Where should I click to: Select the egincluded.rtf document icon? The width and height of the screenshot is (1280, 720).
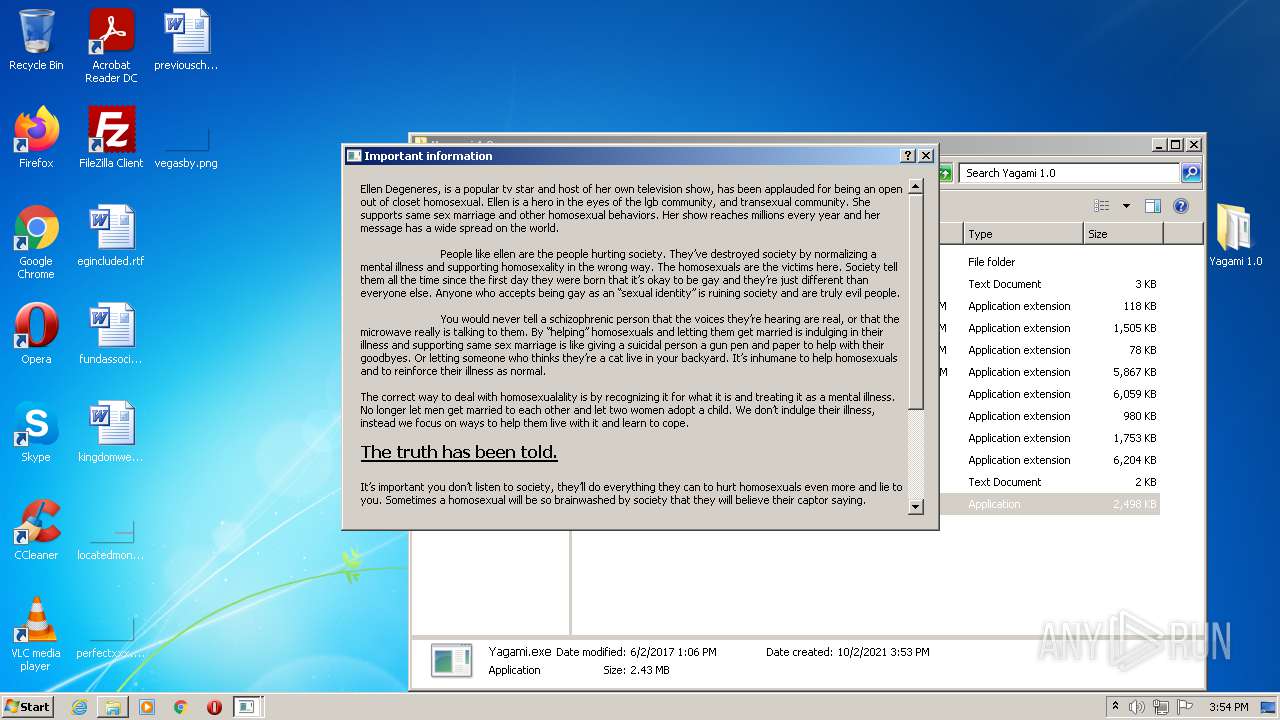click(111, 235)
